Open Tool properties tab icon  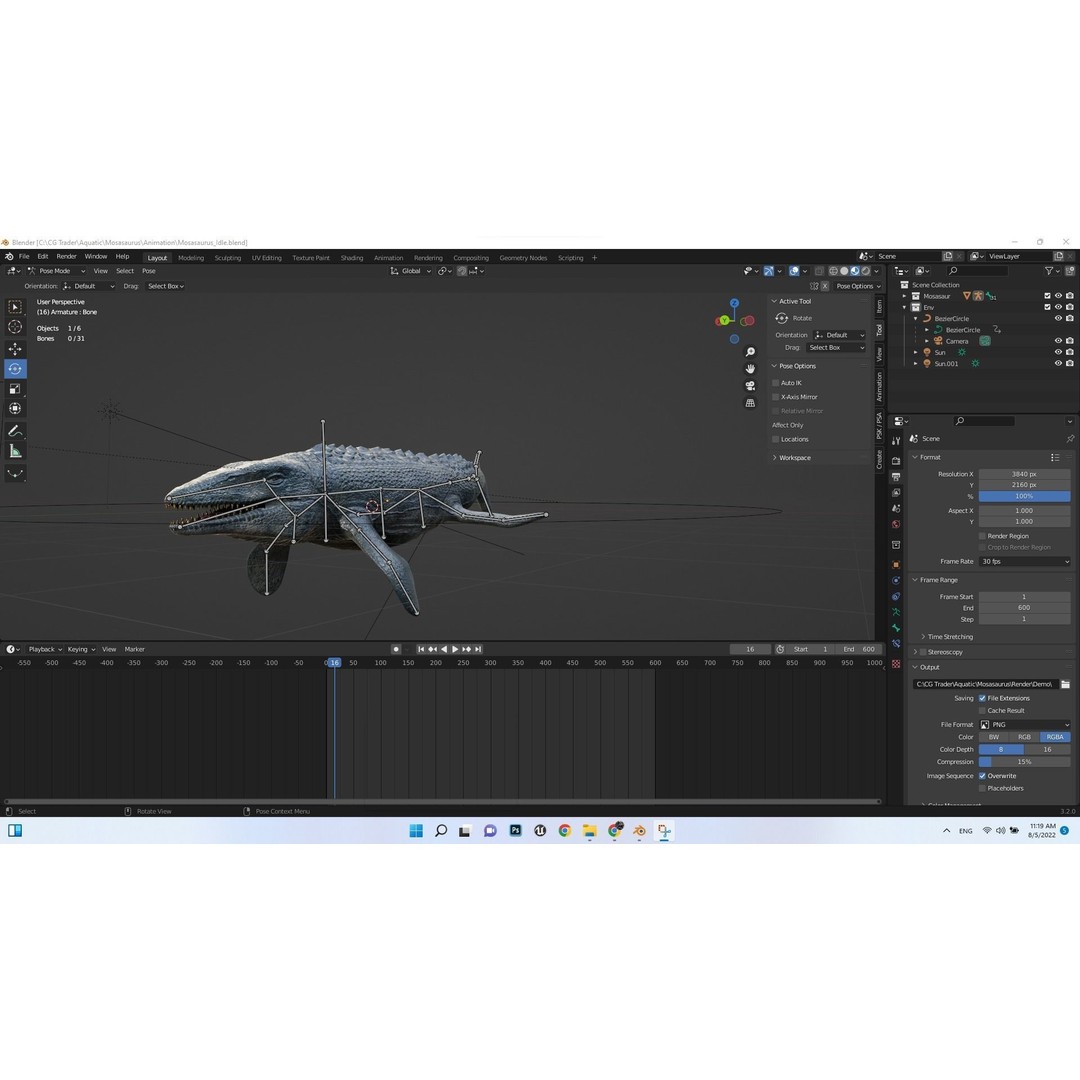[x=896, y=441]
